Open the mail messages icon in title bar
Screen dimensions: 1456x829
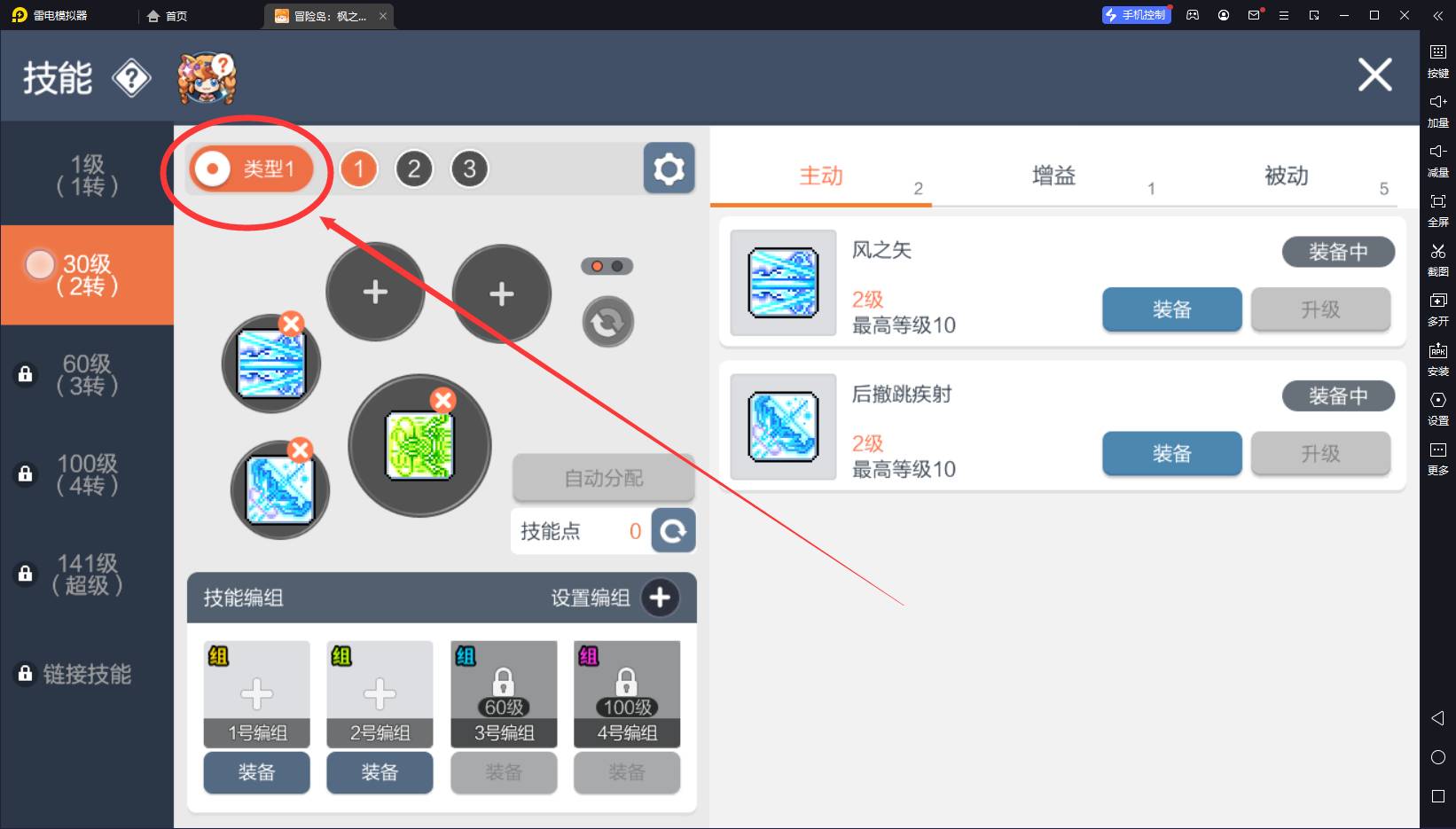(1254, 15)
